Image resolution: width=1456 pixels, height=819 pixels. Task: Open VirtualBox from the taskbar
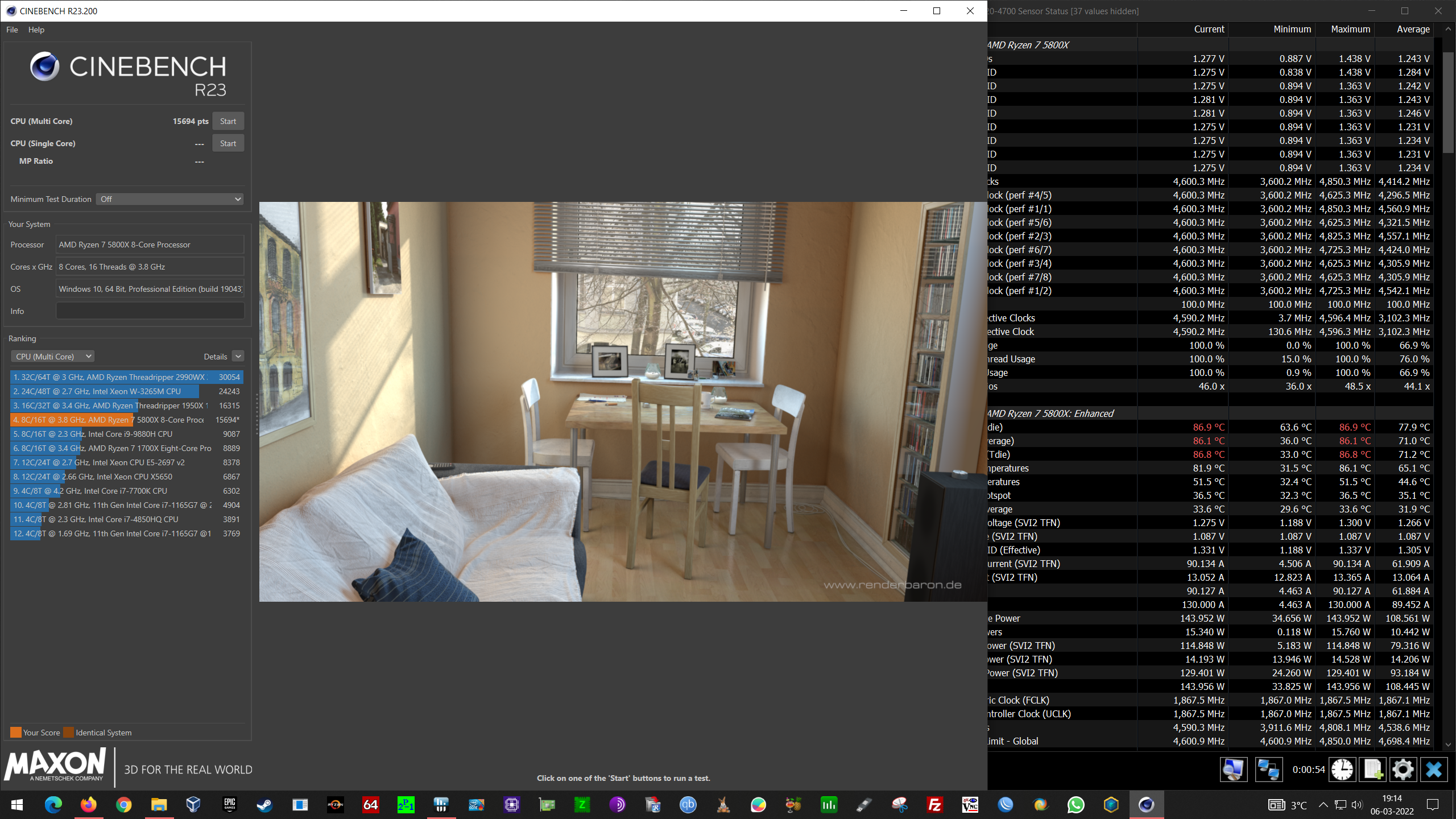pyautogui.click(x=193, y=805)
